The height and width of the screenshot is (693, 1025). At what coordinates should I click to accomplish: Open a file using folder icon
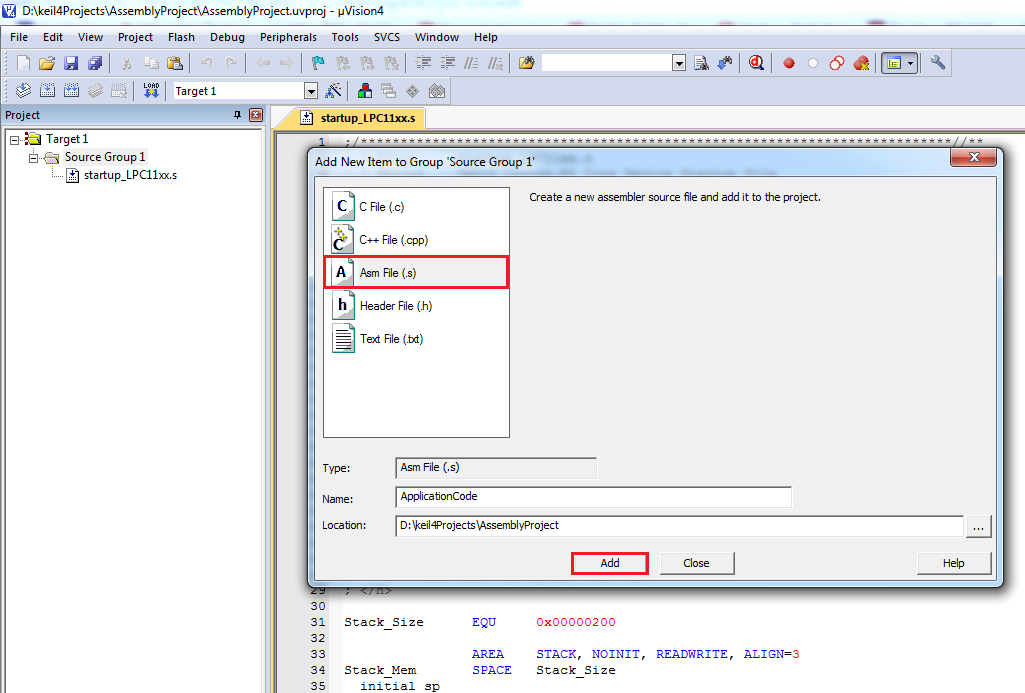[47, 63]
